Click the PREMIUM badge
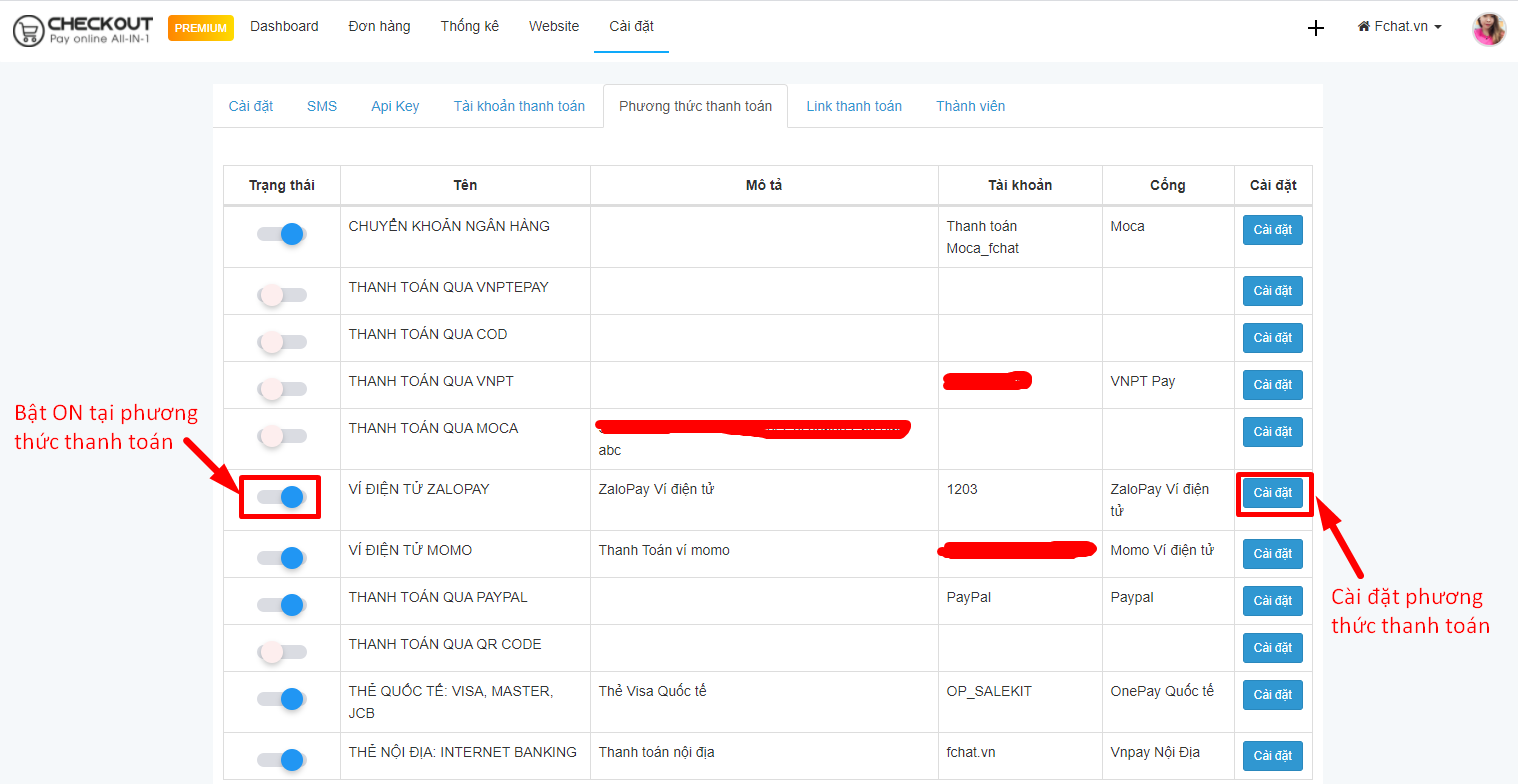Viewport: 1518px width, 784px height. pyautogui.click(x=201, y=28)
